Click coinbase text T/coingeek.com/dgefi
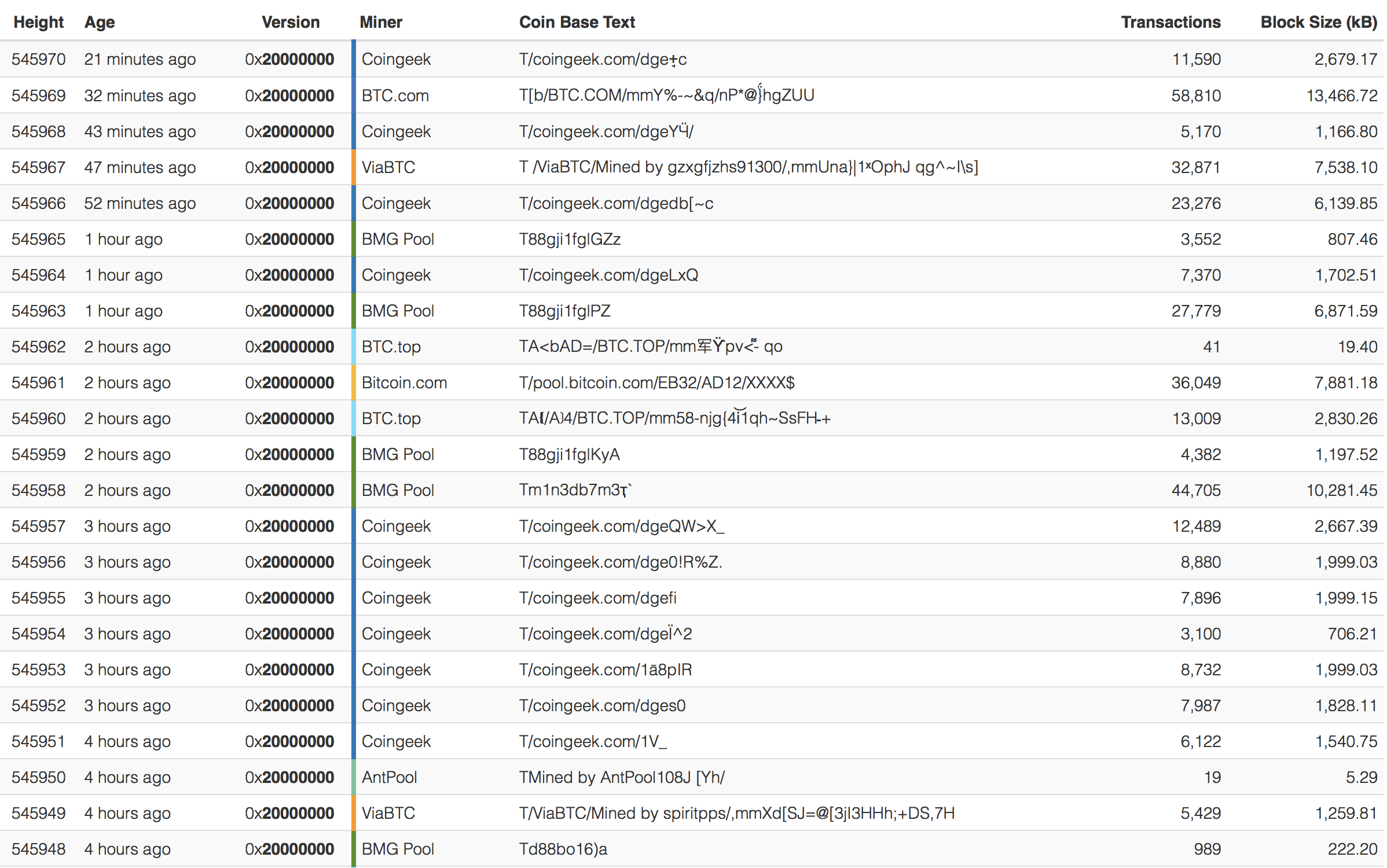This screenshot has width=1387, height=868. point(598,598)
